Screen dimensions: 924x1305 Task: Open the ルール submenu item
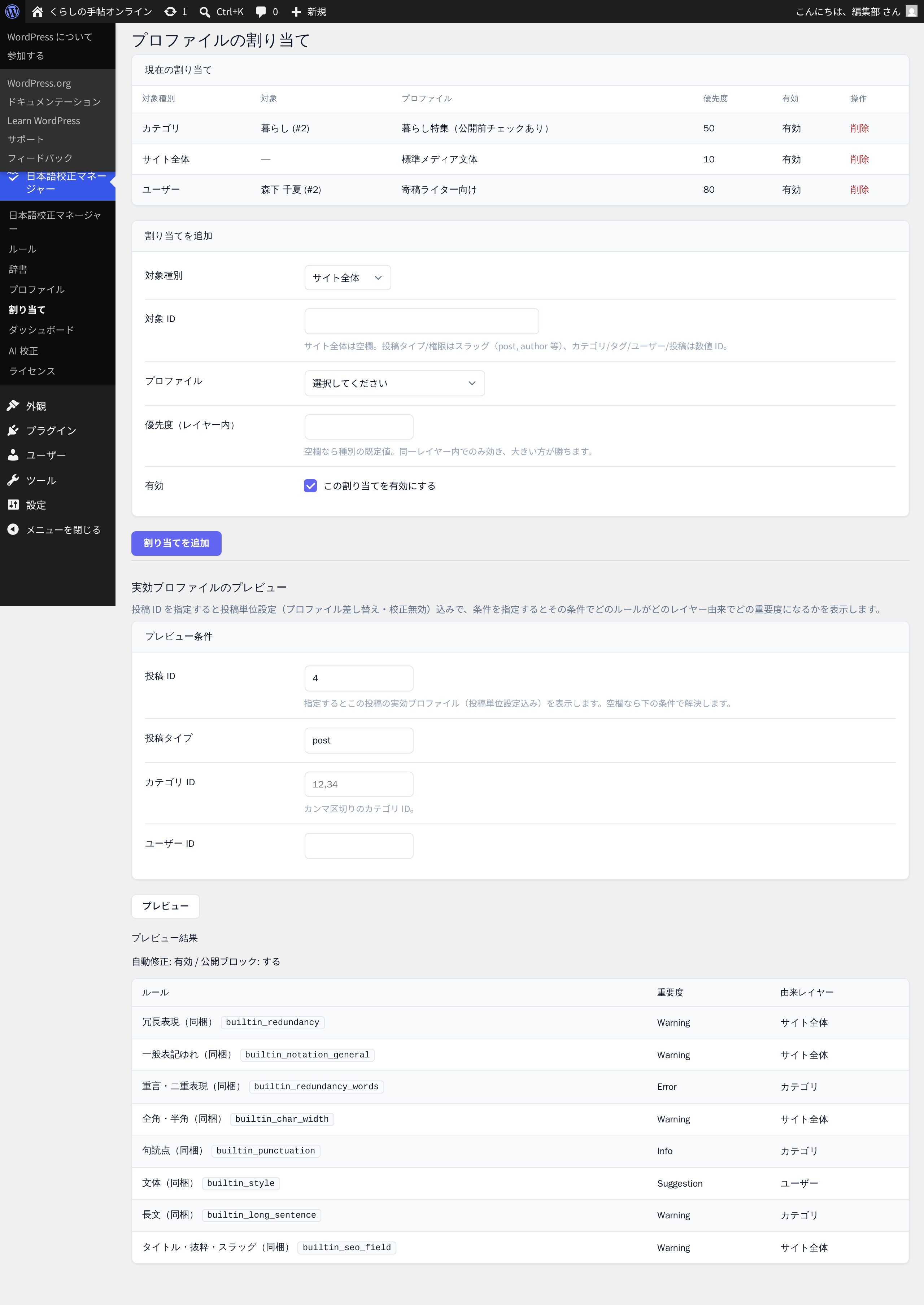point(23,249)
